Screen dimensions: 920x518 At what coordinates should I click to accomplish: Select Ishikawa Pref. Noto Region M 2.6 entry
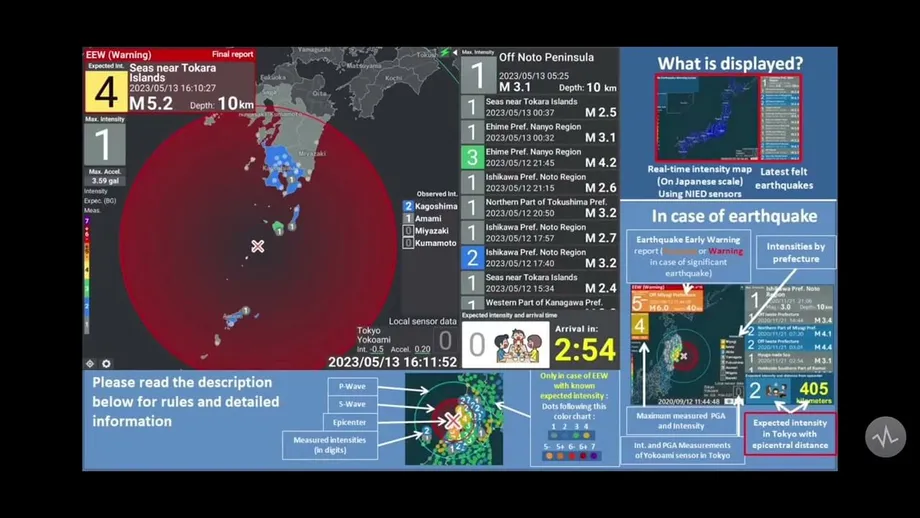[539, 183]
